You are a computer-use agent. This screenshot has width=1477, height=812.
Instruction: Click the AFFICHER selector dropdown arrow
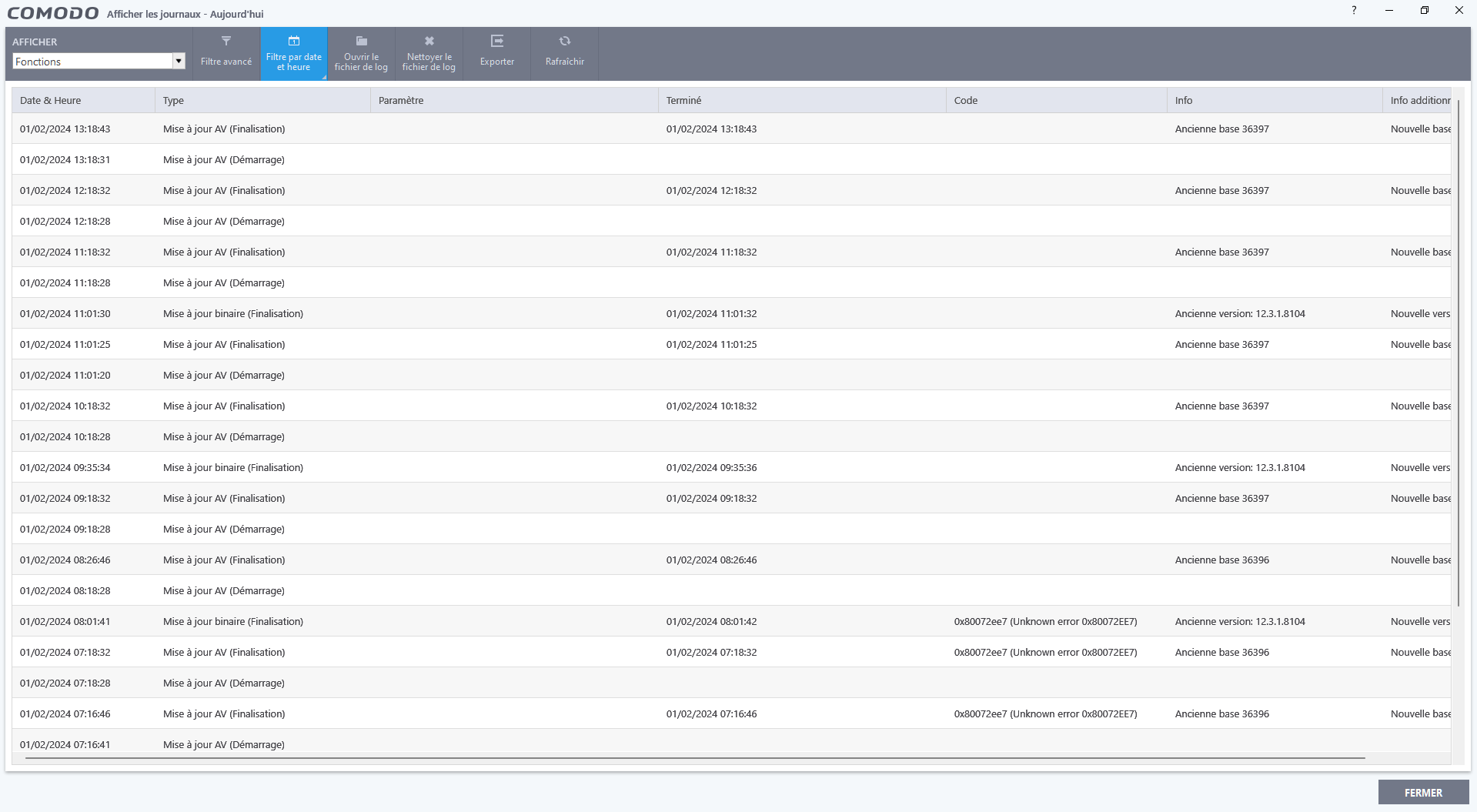(x=179, y=61)
